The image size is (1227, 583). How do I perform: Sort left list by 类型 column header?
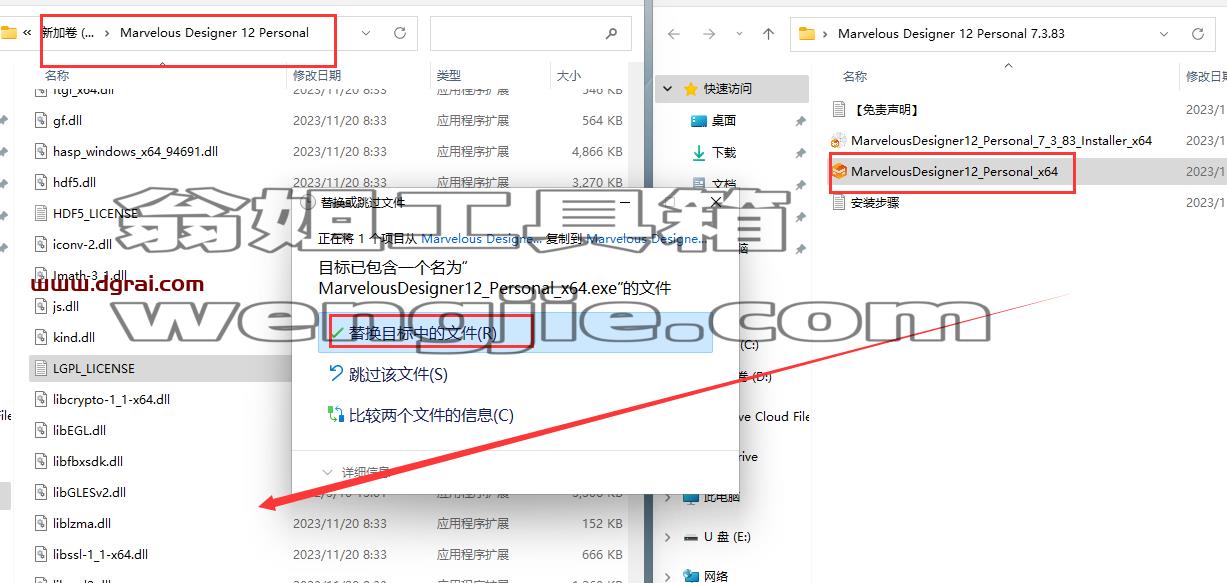click(449, 75)
